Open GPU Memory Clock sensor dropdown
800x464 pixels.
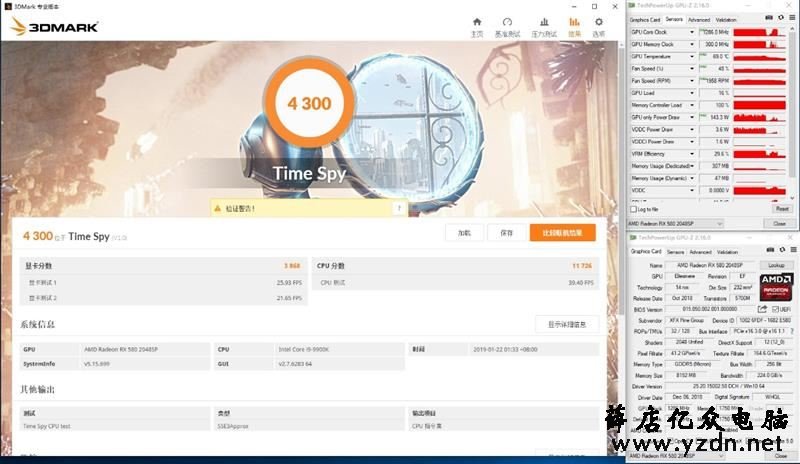pyautogui.click(x=692, y=44)
